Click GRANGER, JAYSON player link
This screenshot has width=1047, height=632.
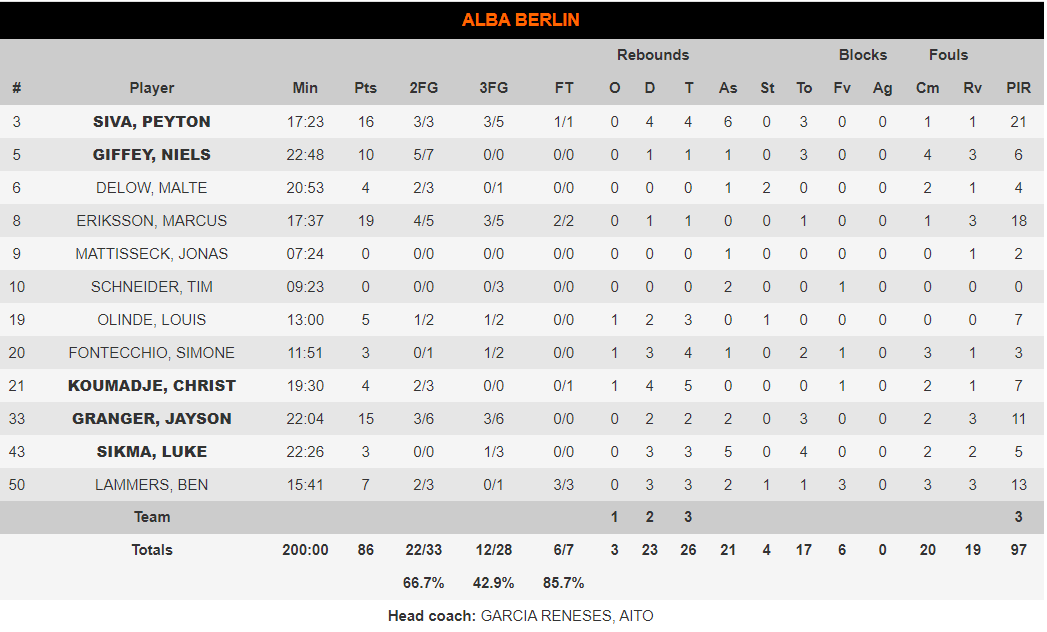(x=152, y=419)
